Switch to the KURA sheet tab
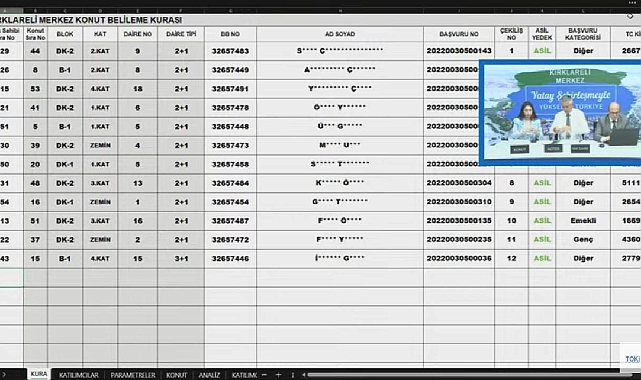The height and width of the screenshot is (380, 641). [39, 374]
